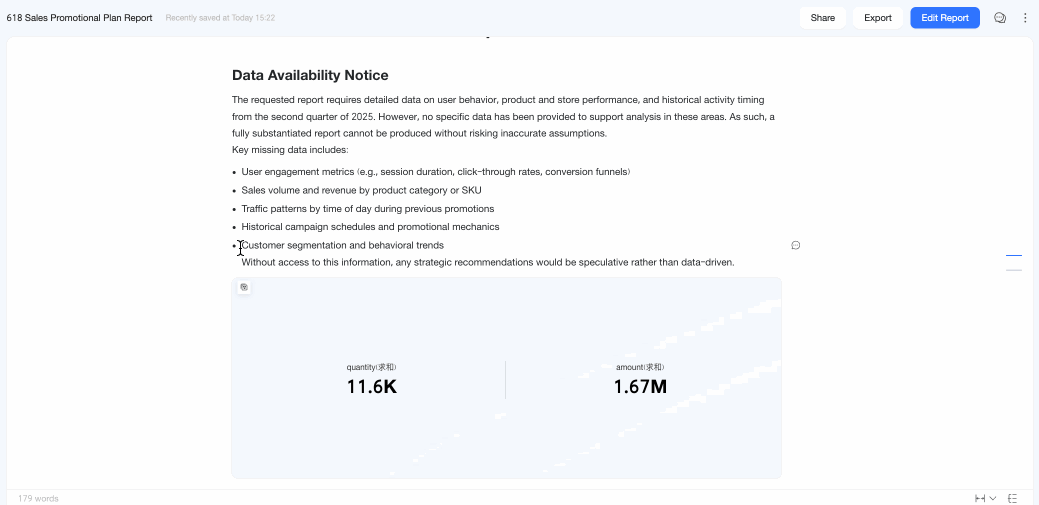
Task: Show the document outline icon
Action: point(1012,498)
